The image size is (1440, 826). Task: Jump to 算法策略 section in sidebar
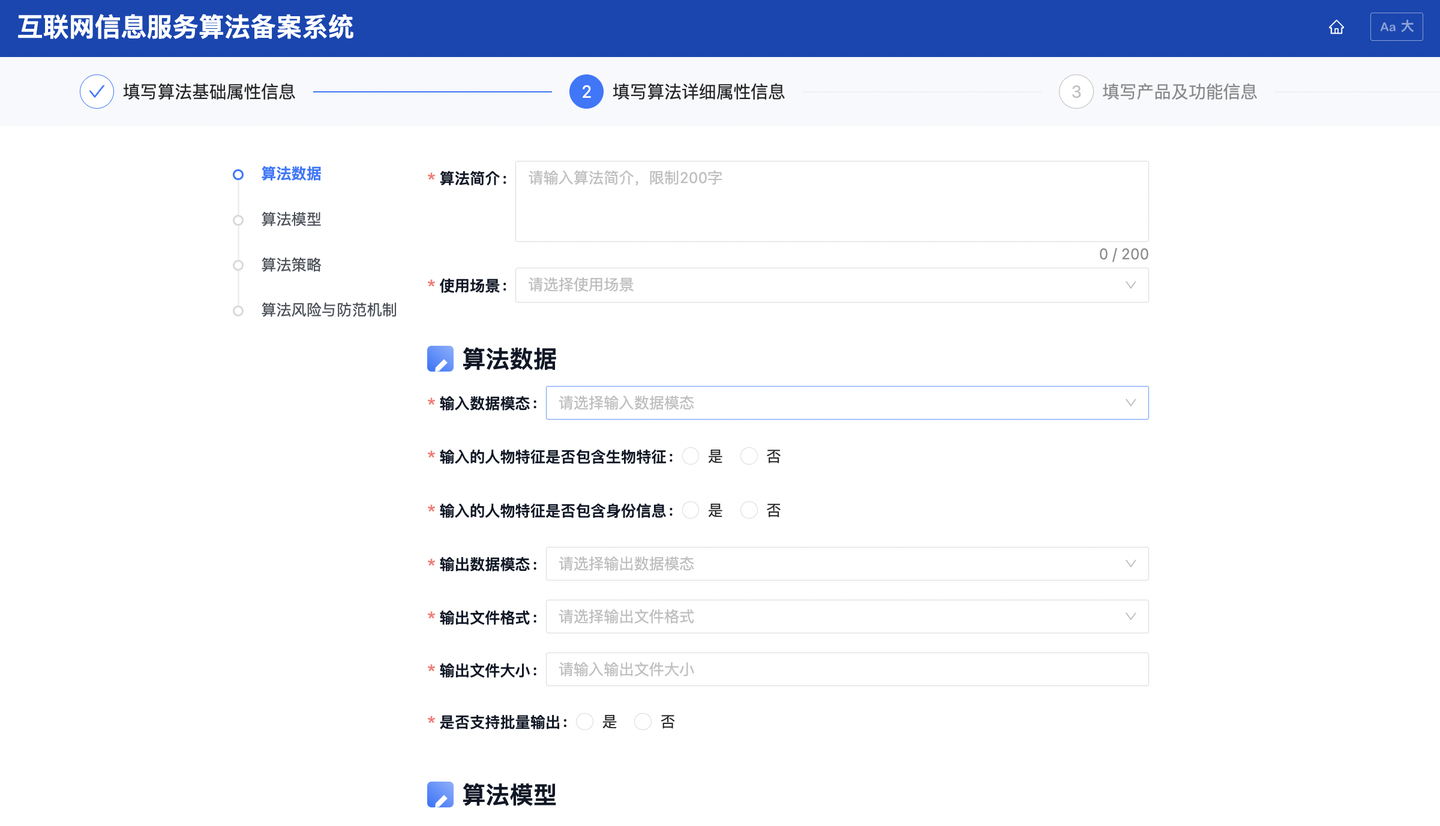pyautogui.click(x=291, y=265)
